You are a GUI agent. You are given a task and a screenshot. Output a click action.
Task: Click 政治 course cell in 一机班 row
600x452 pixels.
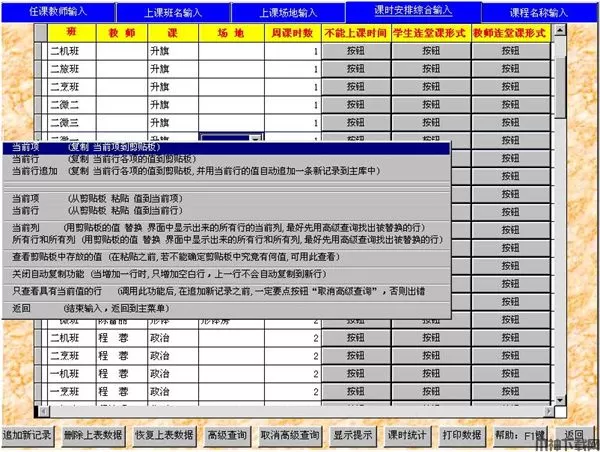(173, 374)
